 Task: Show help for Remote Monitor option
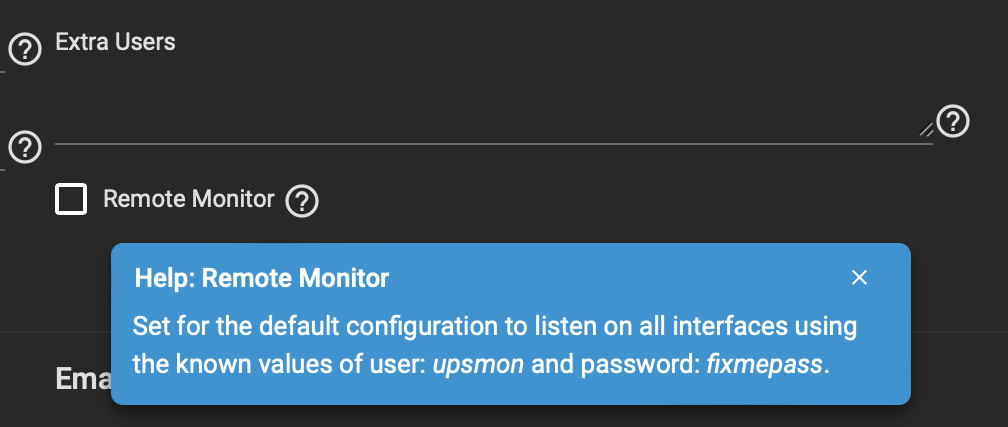point(302,201)
